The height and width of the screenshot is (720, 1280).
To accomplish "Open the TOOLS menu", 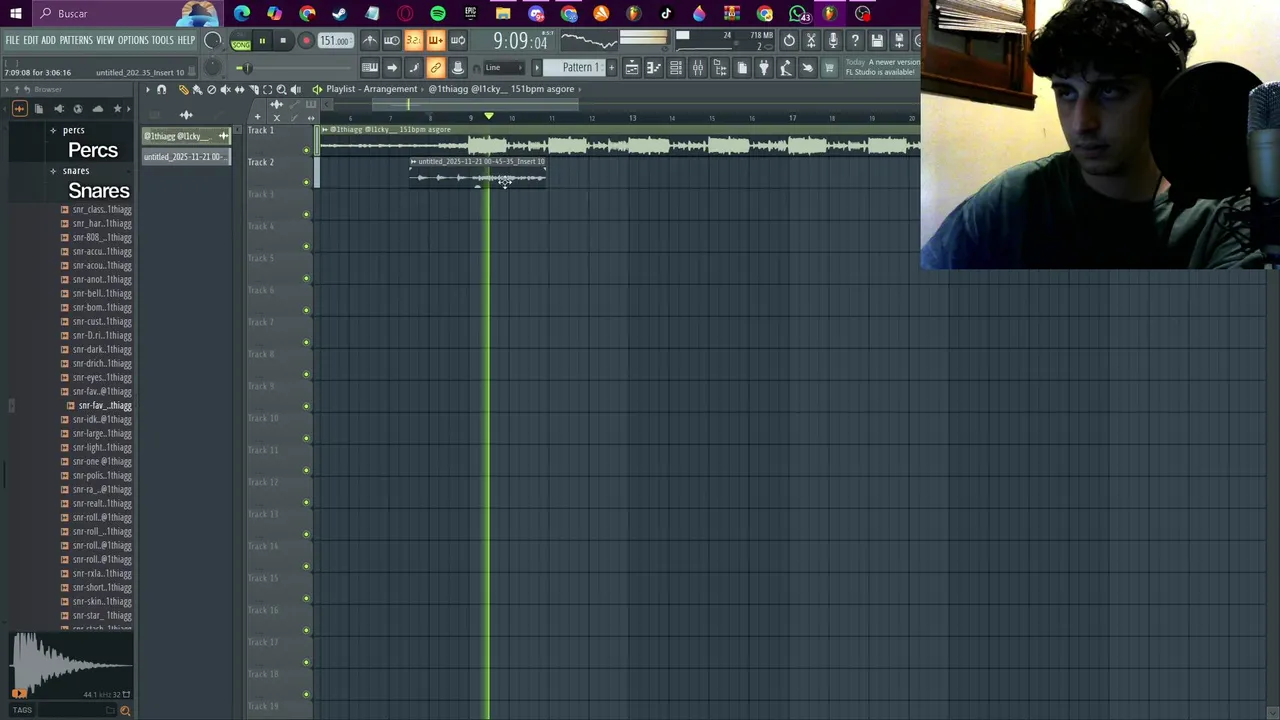I will [162, 40].
